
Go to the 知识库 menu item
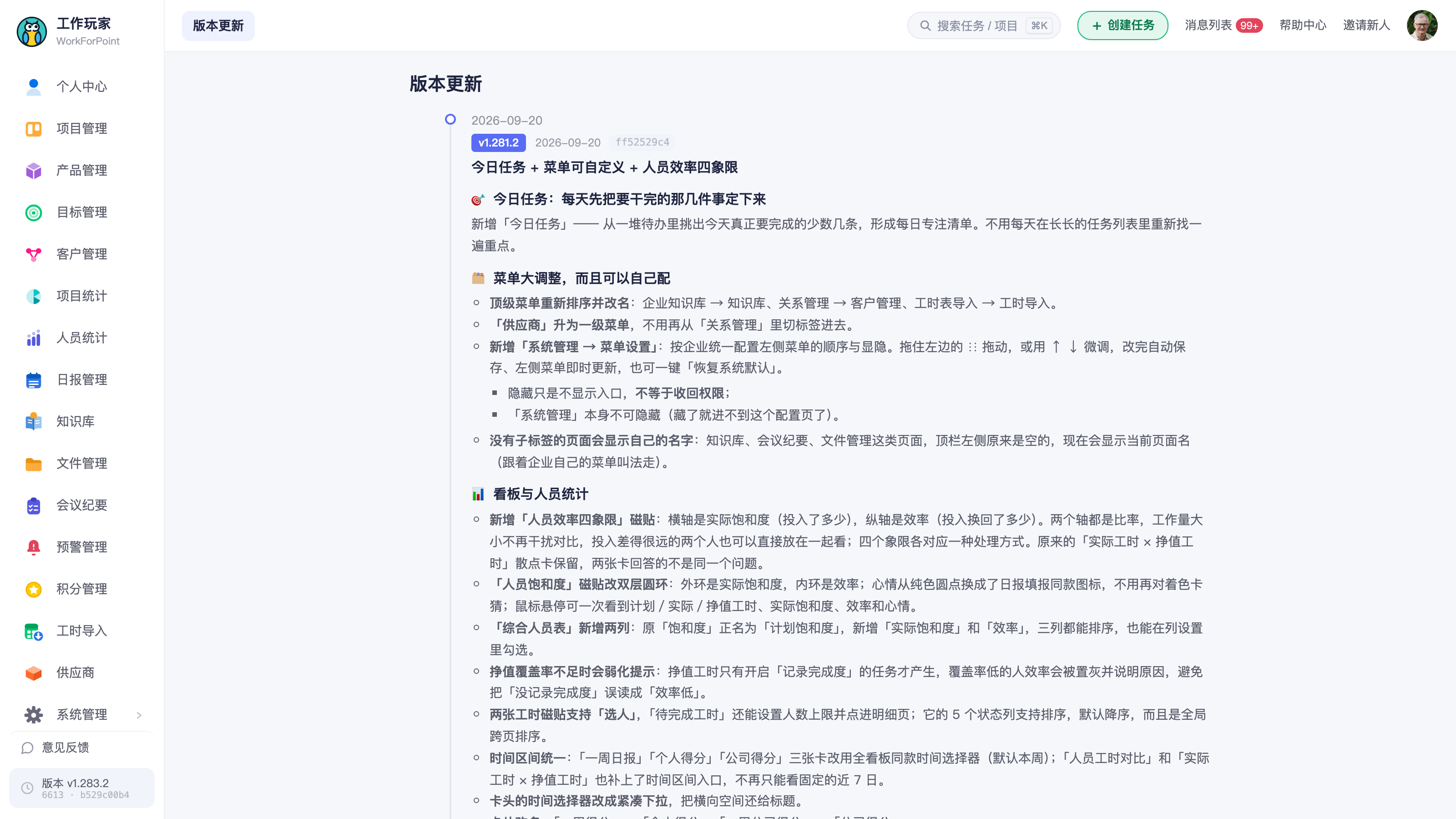click(x=82, y=421)
